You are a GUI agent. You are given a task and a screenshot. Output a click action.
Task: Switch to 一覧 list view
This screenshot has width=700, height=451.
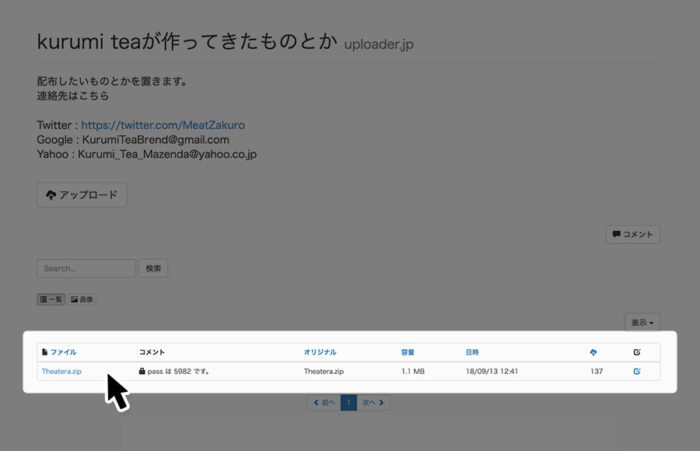coord(51,299)
